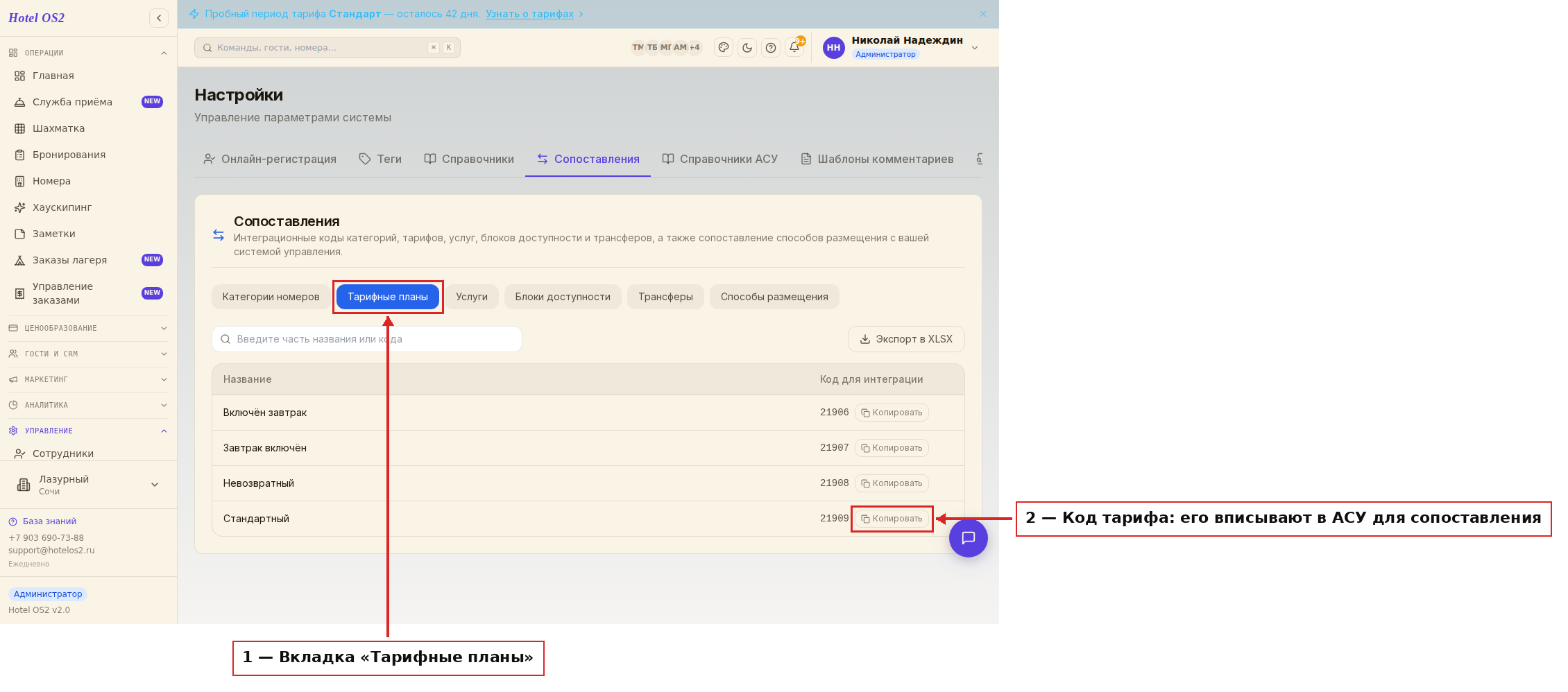Image resolution: width=1568 pixels, height=692 pixels.
Task: Click the support@hotelos2.ru email address
Action: (51, 551)
